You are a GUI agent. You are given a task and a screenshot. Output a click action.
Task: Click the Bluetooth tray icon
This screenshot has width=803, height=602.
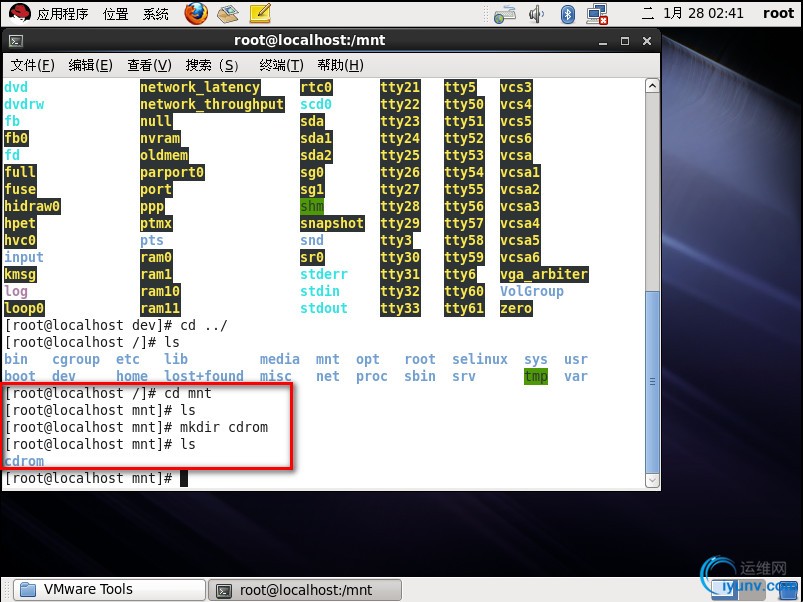click(x=567, y=14)
